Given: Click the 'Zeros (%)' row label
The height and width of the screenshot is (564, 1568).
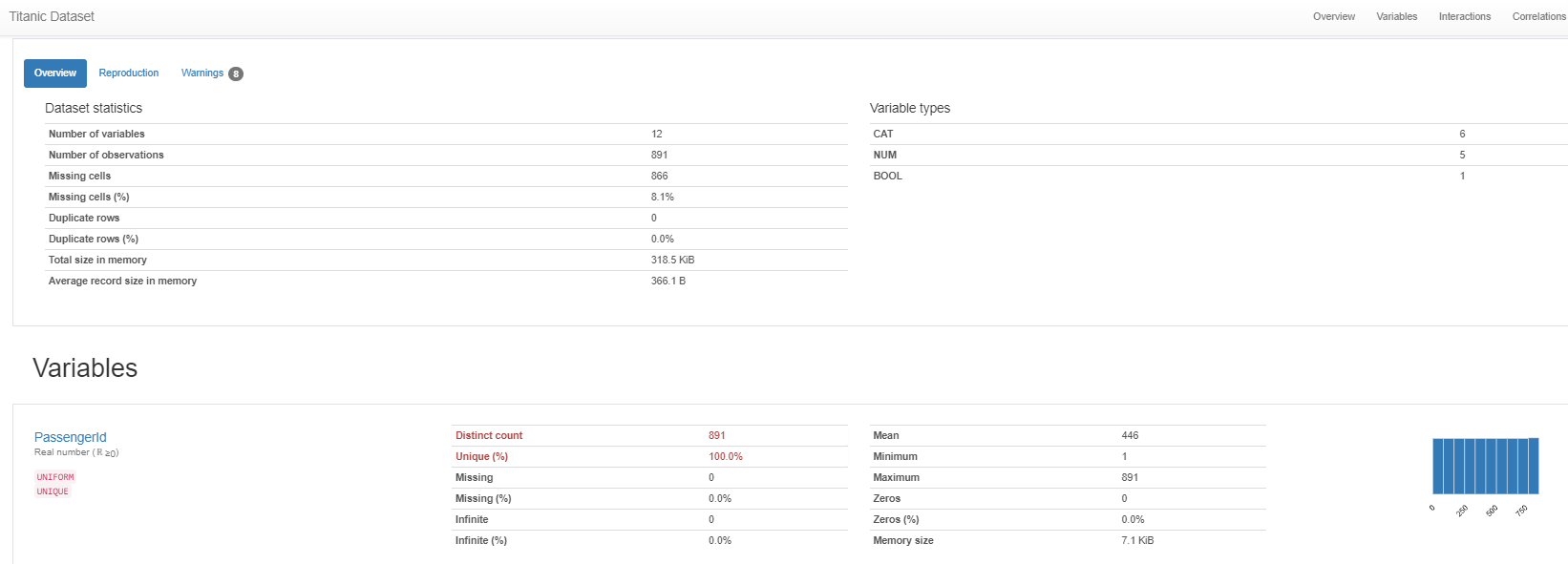Looking at the screenshot, I should 896,519.
